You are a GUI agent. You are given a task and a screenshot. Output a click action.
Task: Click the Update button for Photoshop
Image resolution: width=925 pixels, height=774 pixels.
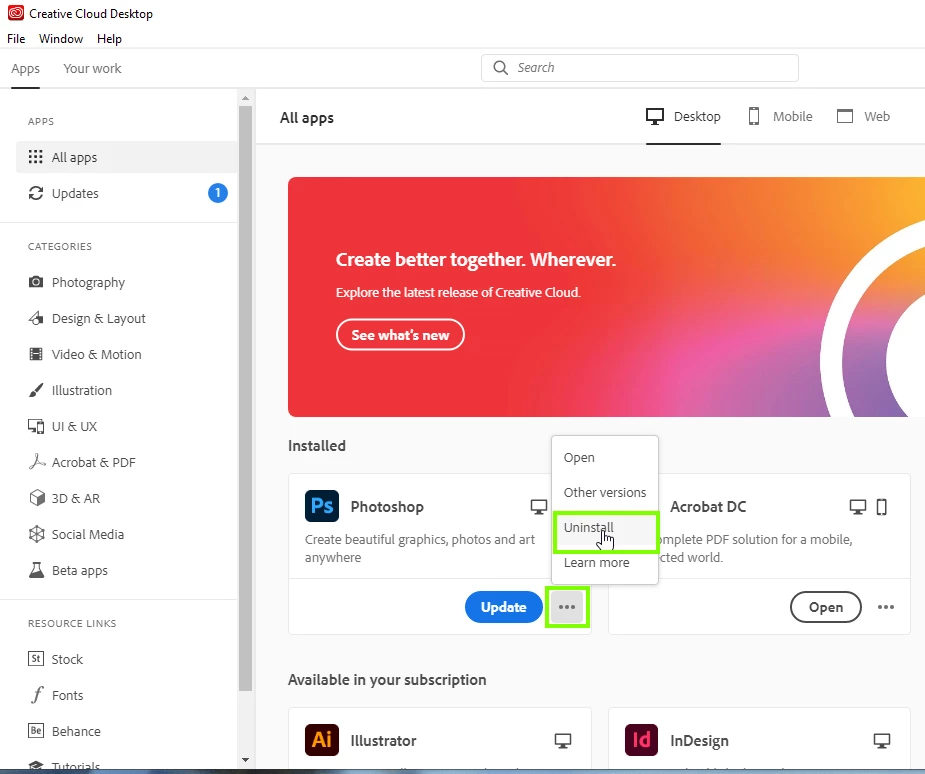point(503,607)
